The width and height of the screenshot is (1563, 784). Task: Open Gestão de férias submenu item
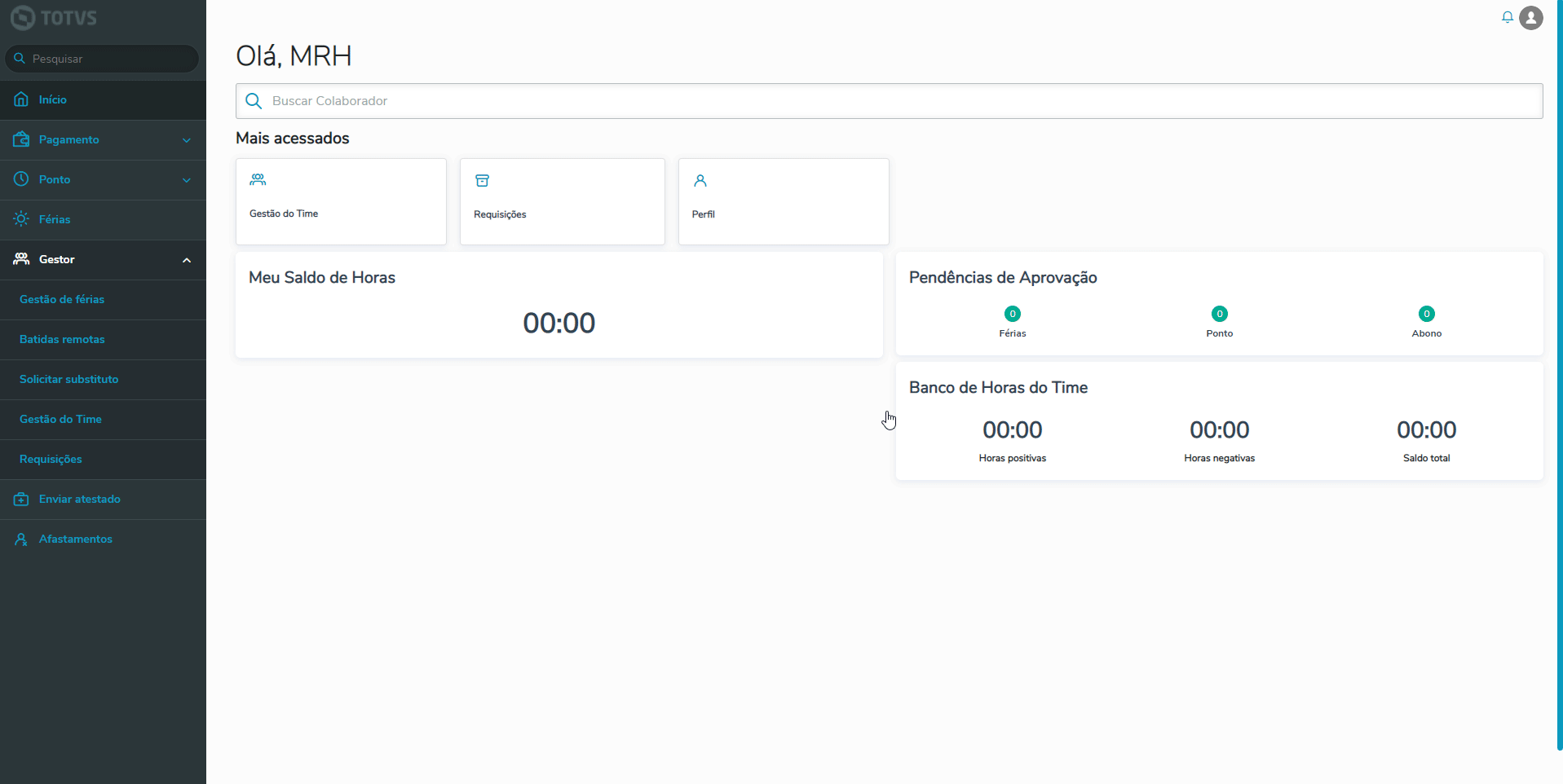click(x=103, y=299)
